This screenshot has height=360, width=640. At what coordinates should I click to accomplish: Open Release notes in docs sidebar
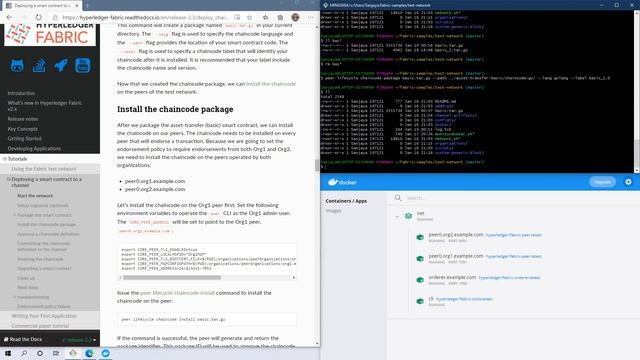click(23, 119)
